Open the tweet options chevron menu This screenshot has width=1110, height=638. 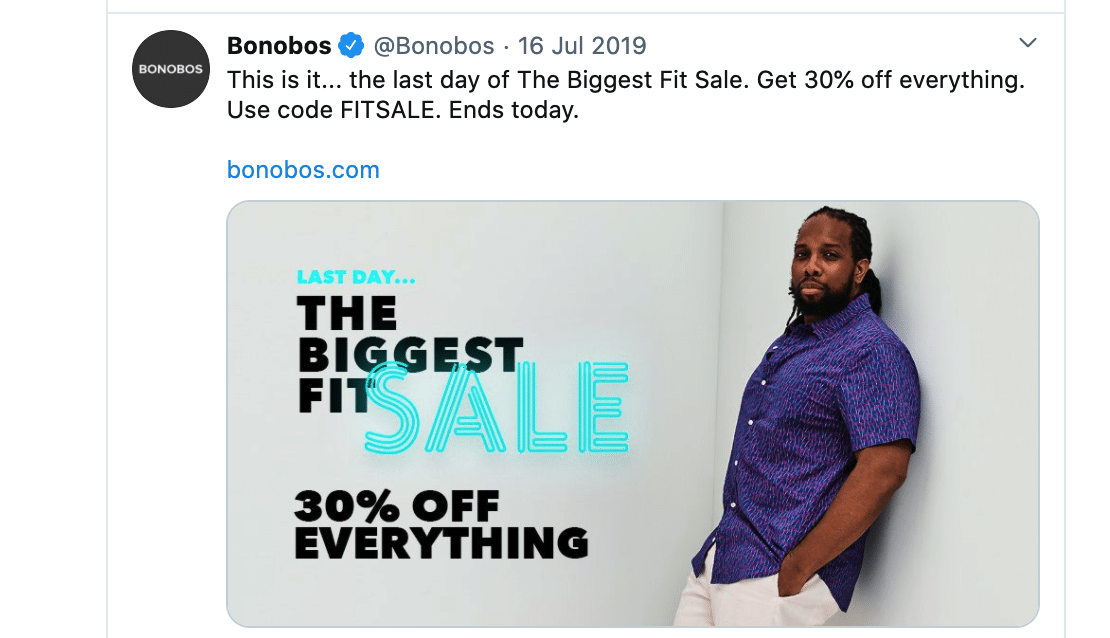click(1027, 43)
